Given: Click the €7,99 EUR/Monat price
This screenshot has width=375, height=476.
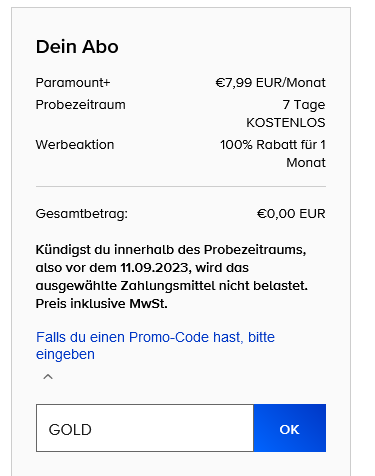Looking at the screenshot, I should 270,83.
